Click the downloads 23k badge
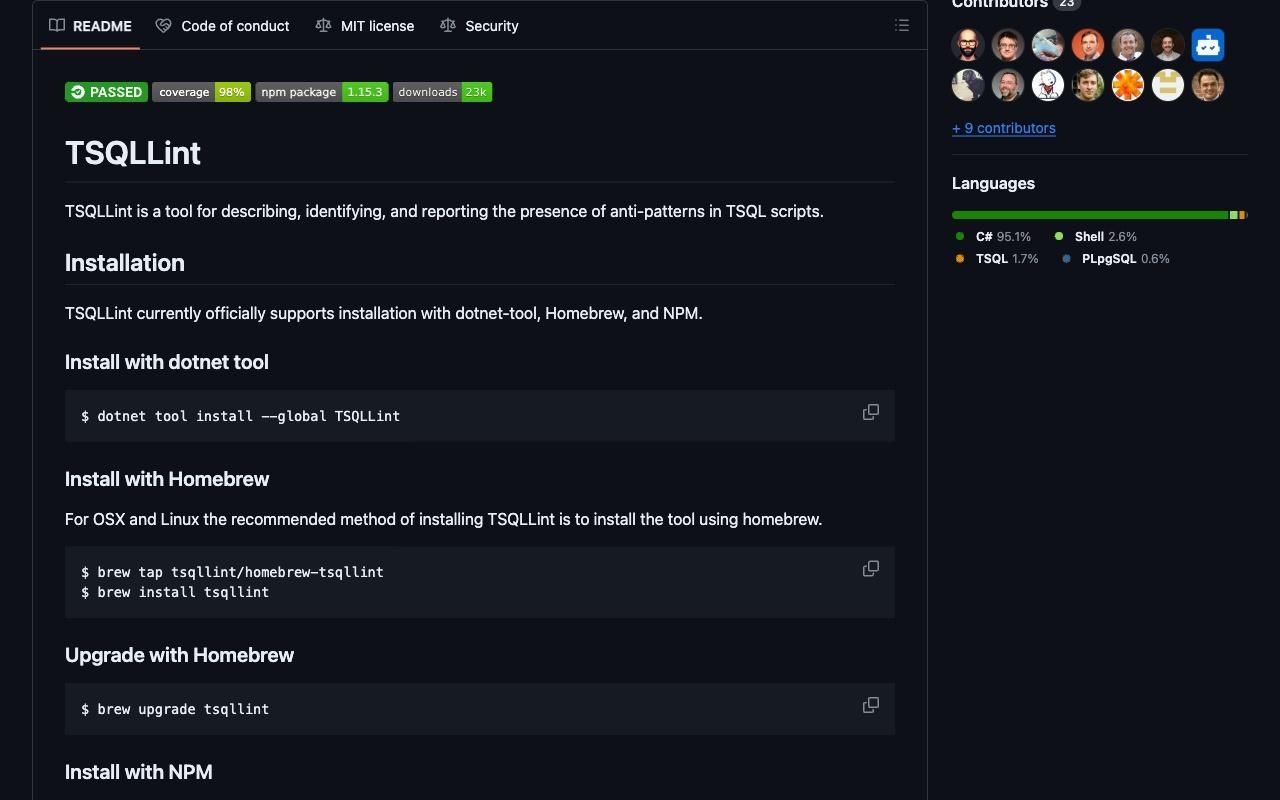This screenshot has width=1280, height=800. pyautogui.click(x=442, y=92)
